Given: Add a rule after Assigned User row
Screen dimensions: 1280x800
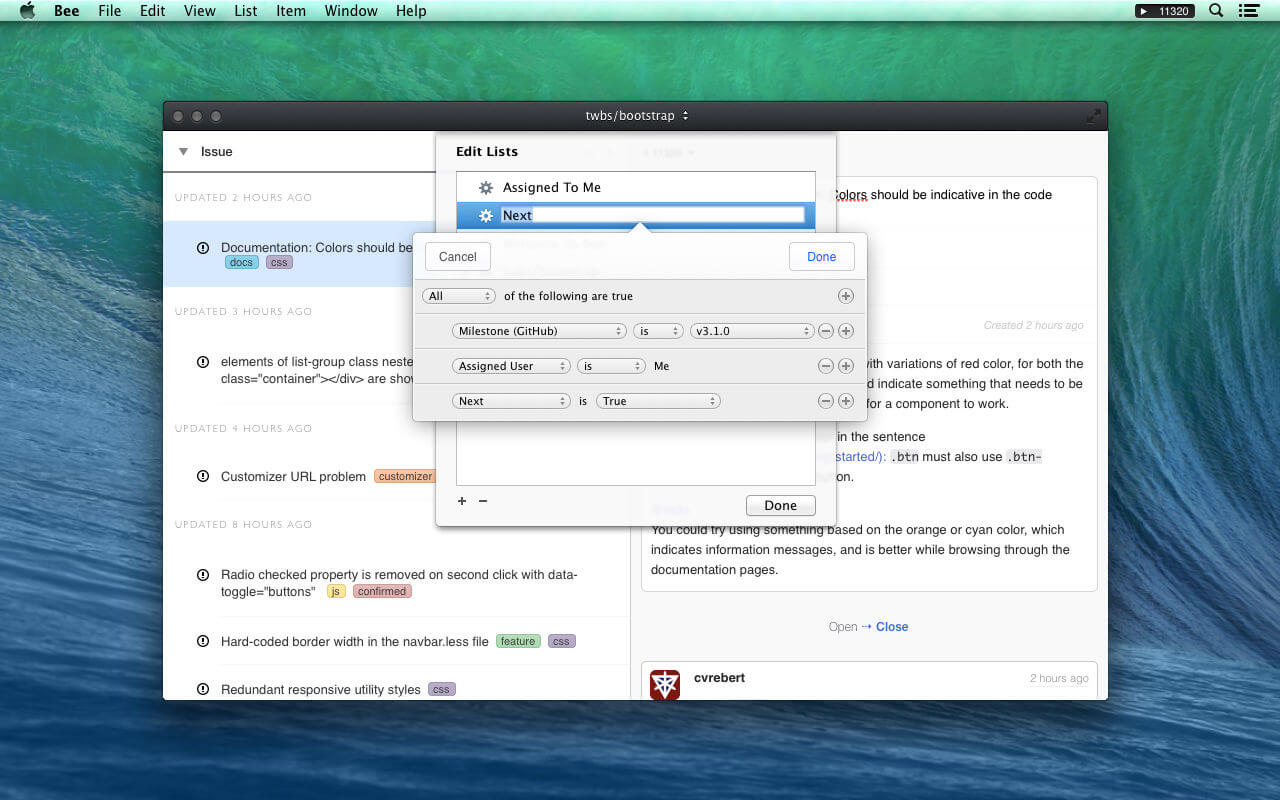Looking at the screenshot, I should tap(845, 366).
